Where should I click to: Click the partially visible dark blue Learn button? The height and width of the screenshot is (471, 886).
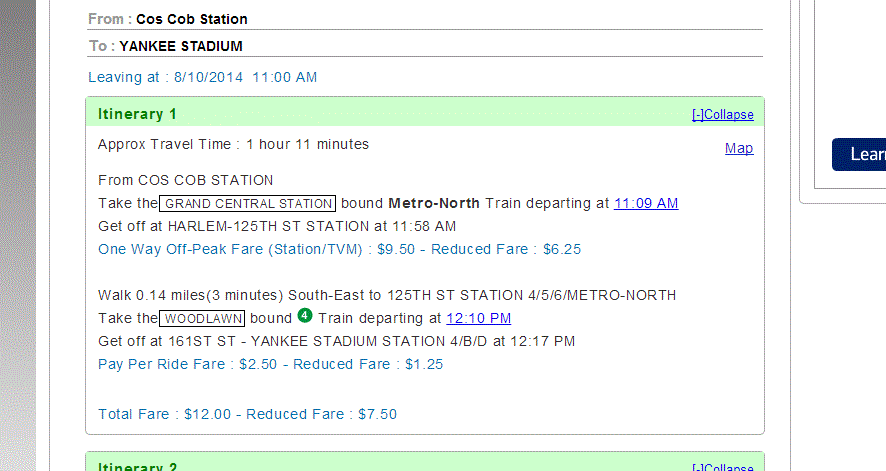[860, 155]
